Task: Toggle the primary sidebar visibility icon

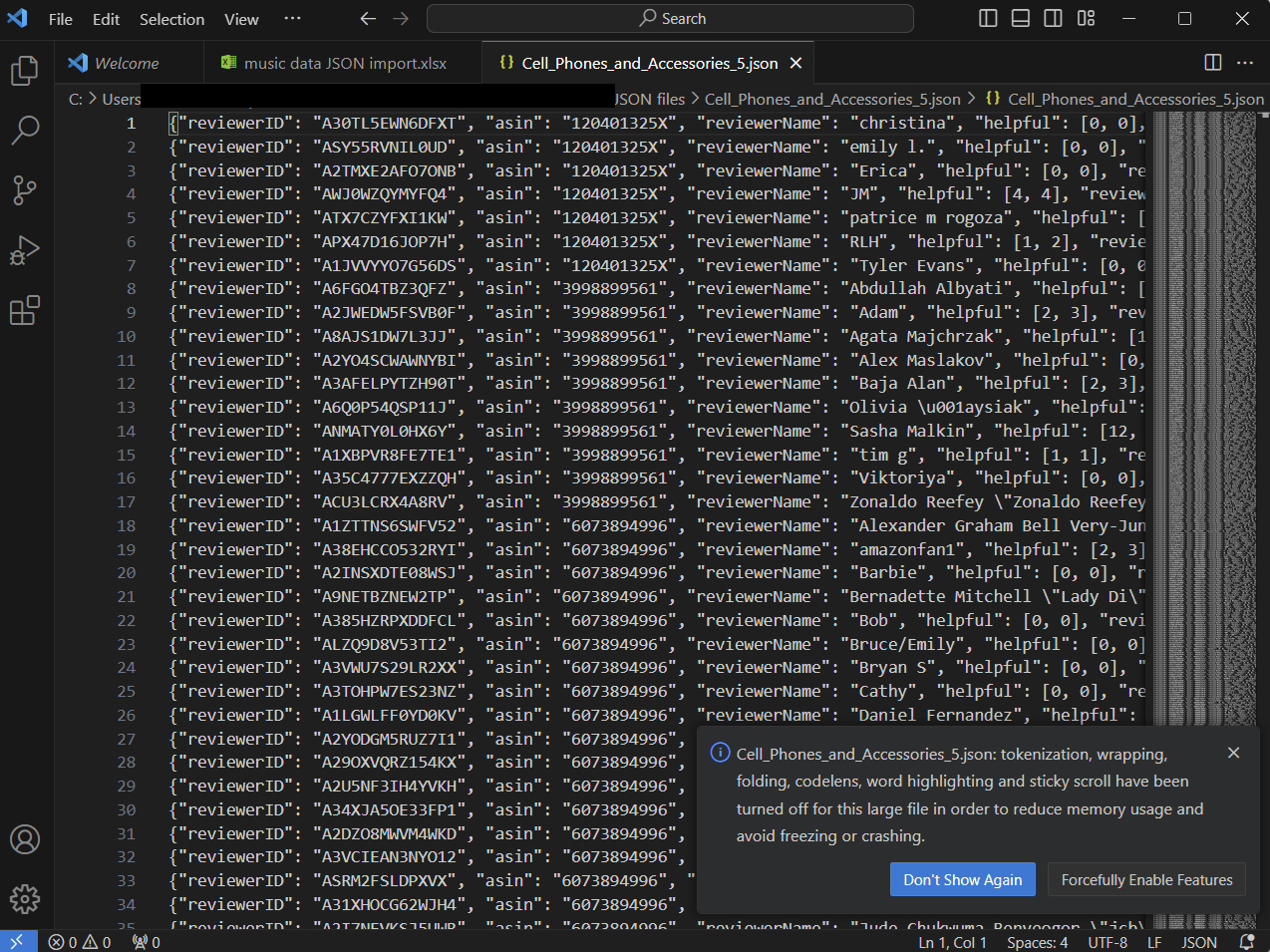Action: 988,18
